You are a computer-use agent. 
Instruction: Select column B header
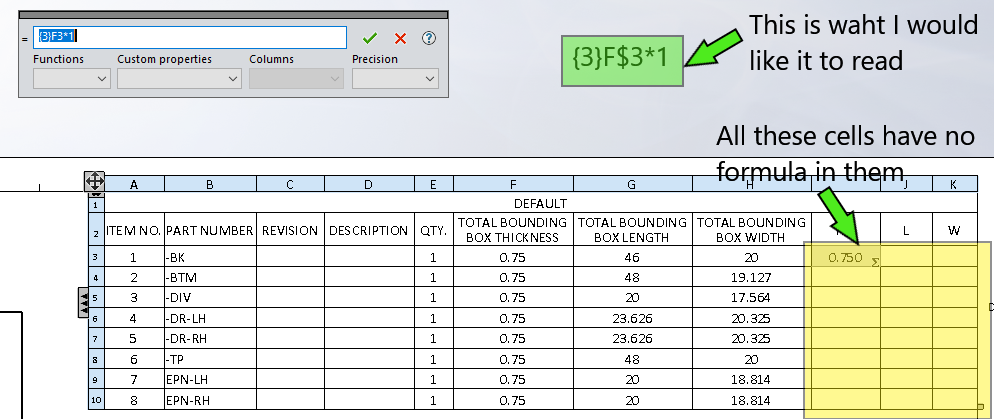pos(210,183)
